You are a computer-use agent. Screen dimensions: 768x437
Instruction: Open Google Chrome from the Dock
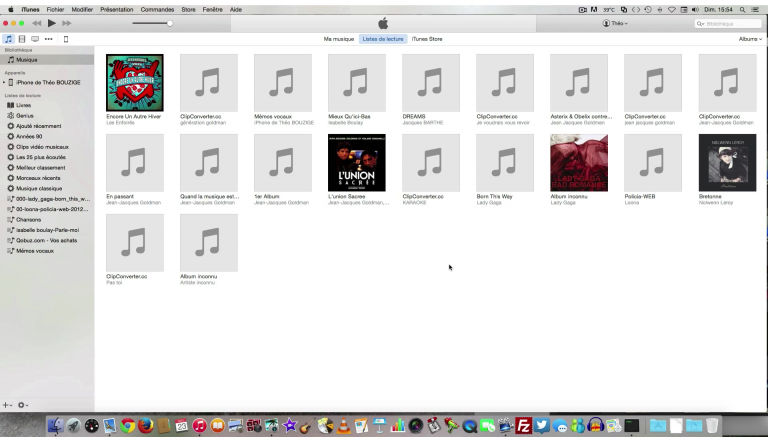tap(128, 425)
